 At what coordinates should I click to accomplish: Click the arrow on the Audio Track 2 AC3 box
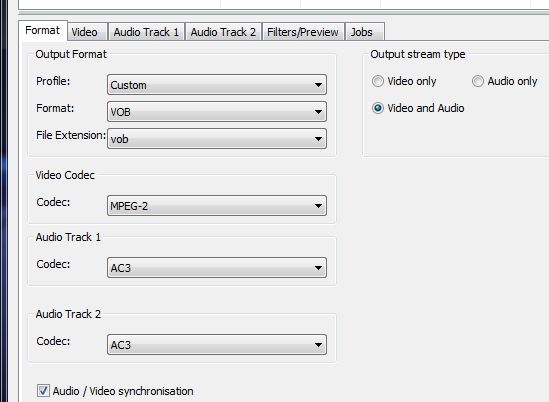click(318, 345)
